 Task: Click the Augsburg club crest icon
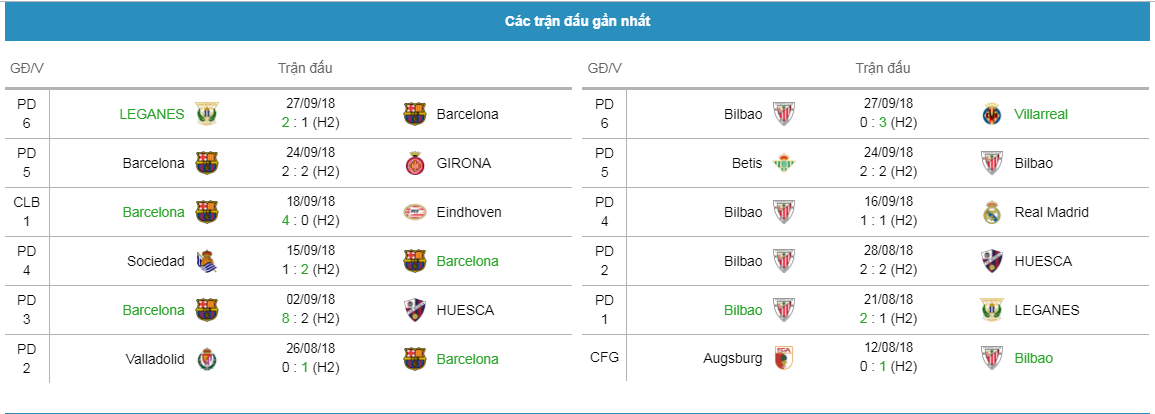click(785, 358)
